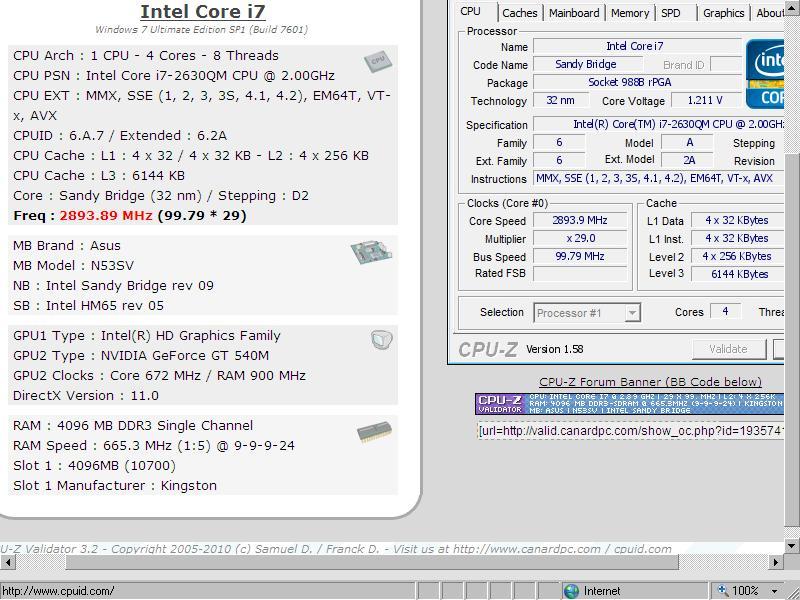The width and height of the screenshot is (800, 600).
Task: Click the MB Model : N53SV line
Action: [x=73, y=265]
